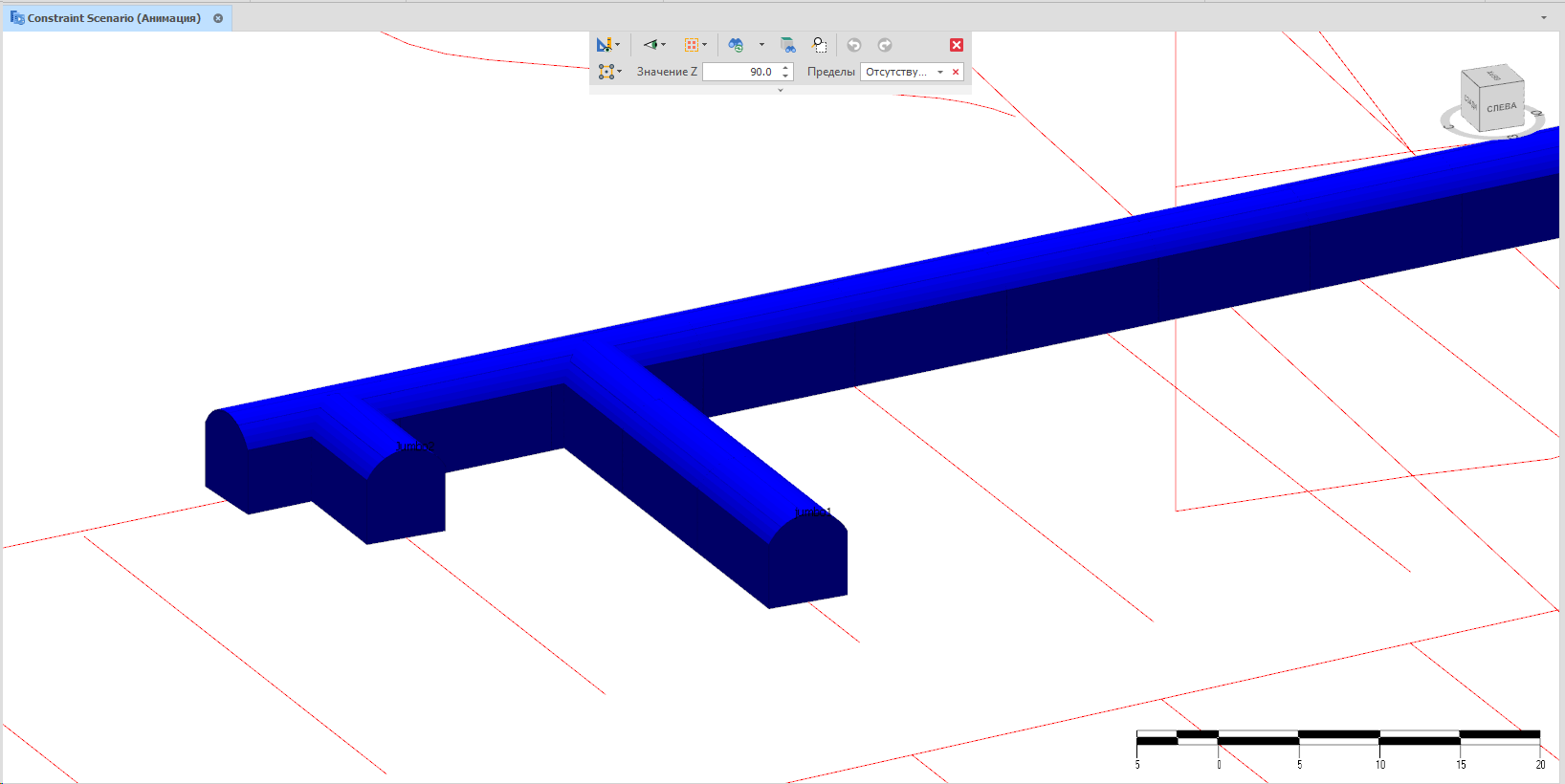This screenshot has height=784, width=1565.
Task: Click the Значение Z input field
Action: (739, 72)
